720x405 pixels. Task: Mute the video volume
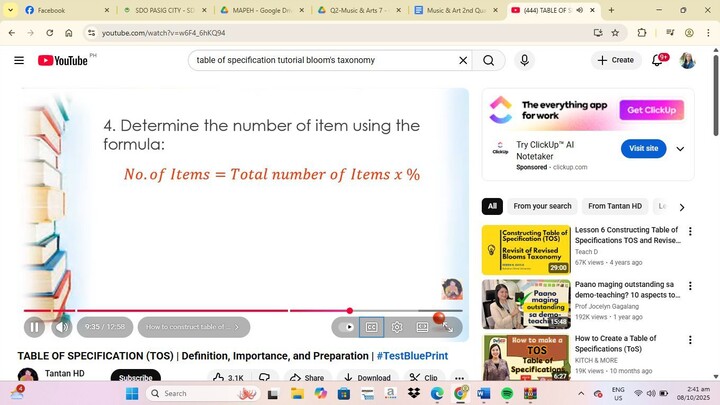coord(62,327)
